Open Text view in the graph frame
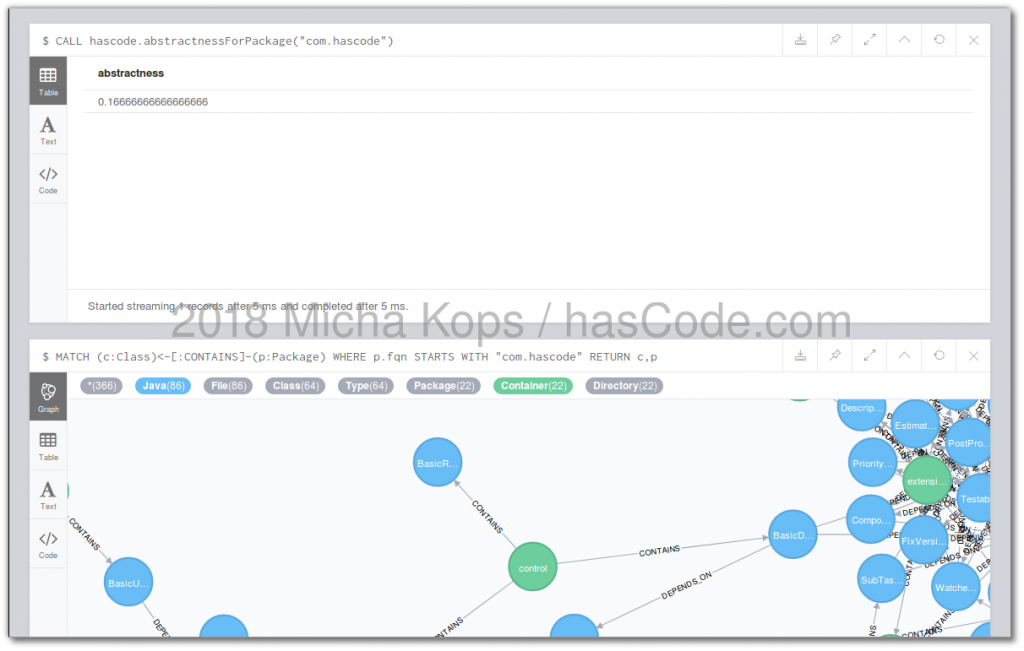Image resolution: width=1024 pixels, height=651 pixels. pyautogui.click(x=47, y=494)
